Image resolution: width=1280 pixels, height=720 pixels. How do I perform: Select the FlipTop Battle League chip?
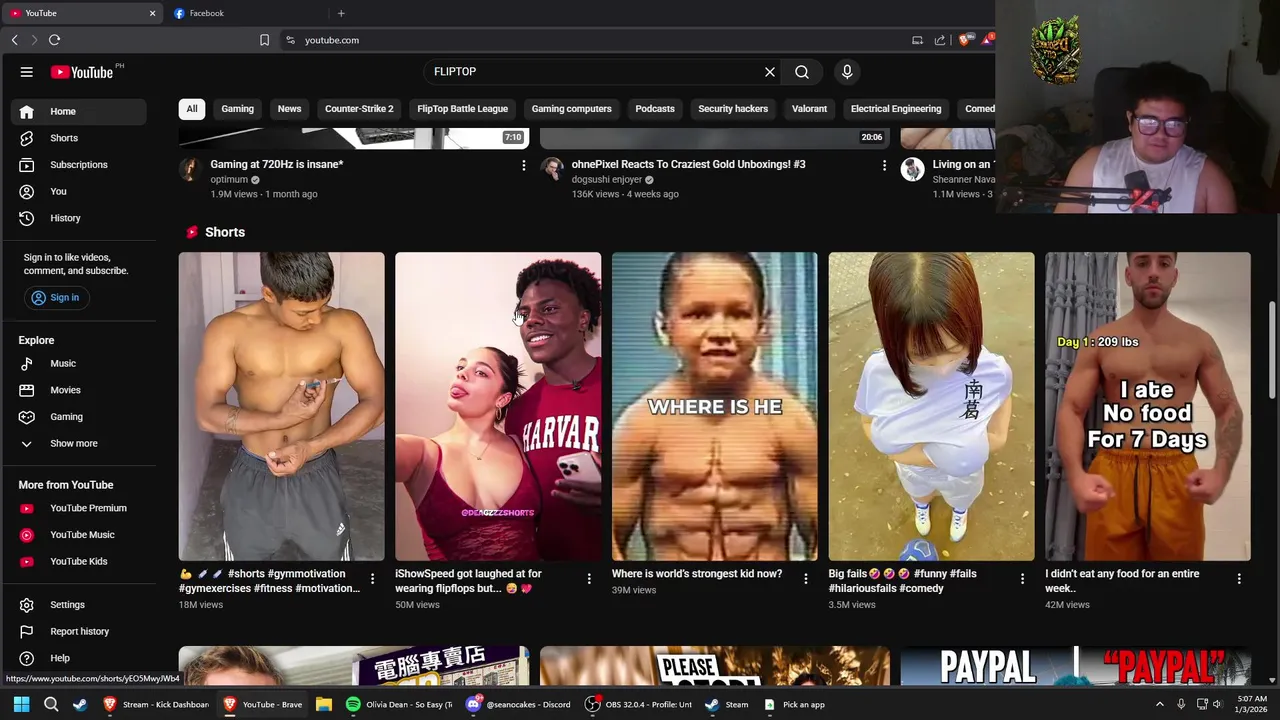point(462,109)
